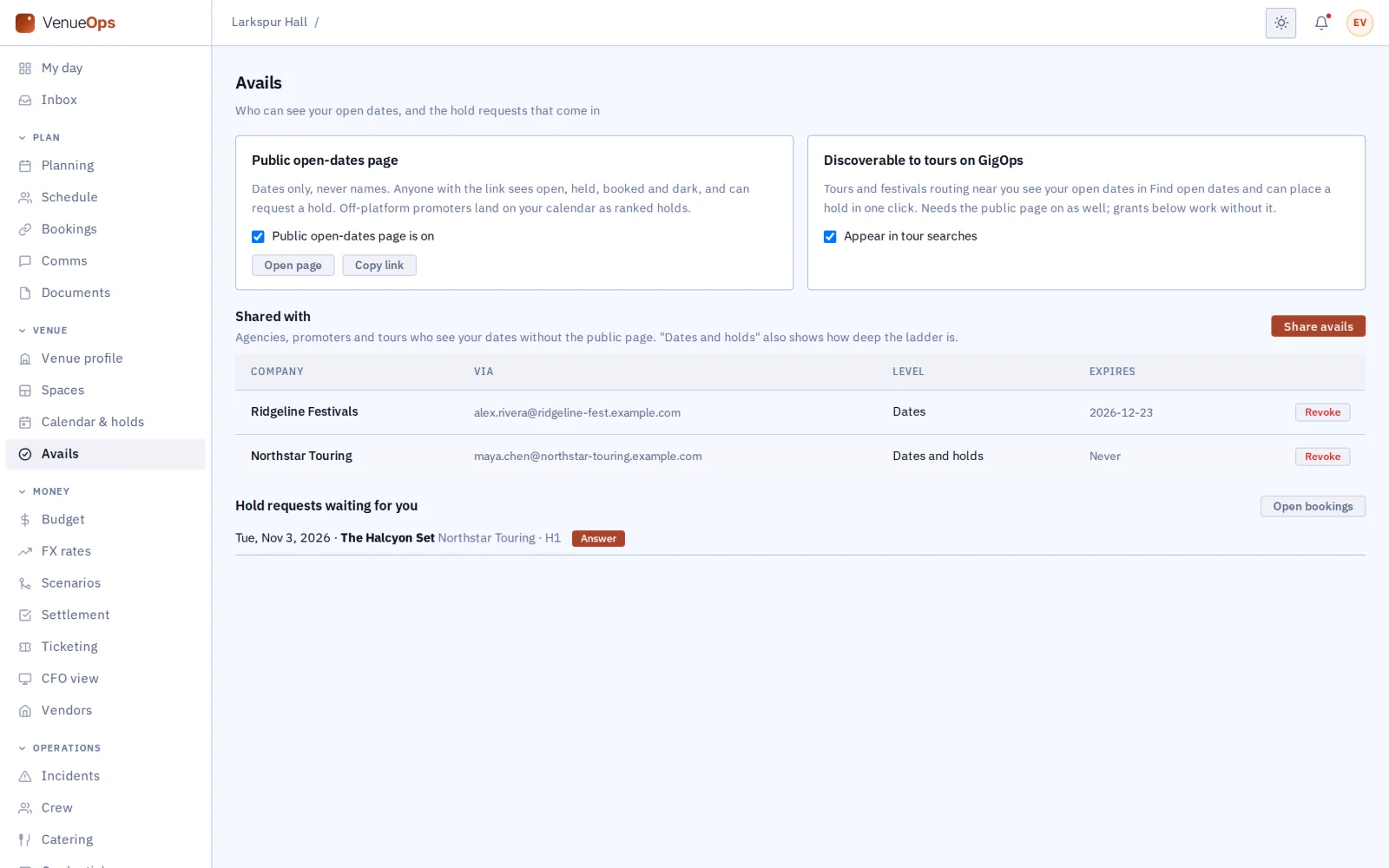Viewport: 1389px width, 868px height.
Task: Uncheck Appear in tour searches
Action: (x=830, y=236)
